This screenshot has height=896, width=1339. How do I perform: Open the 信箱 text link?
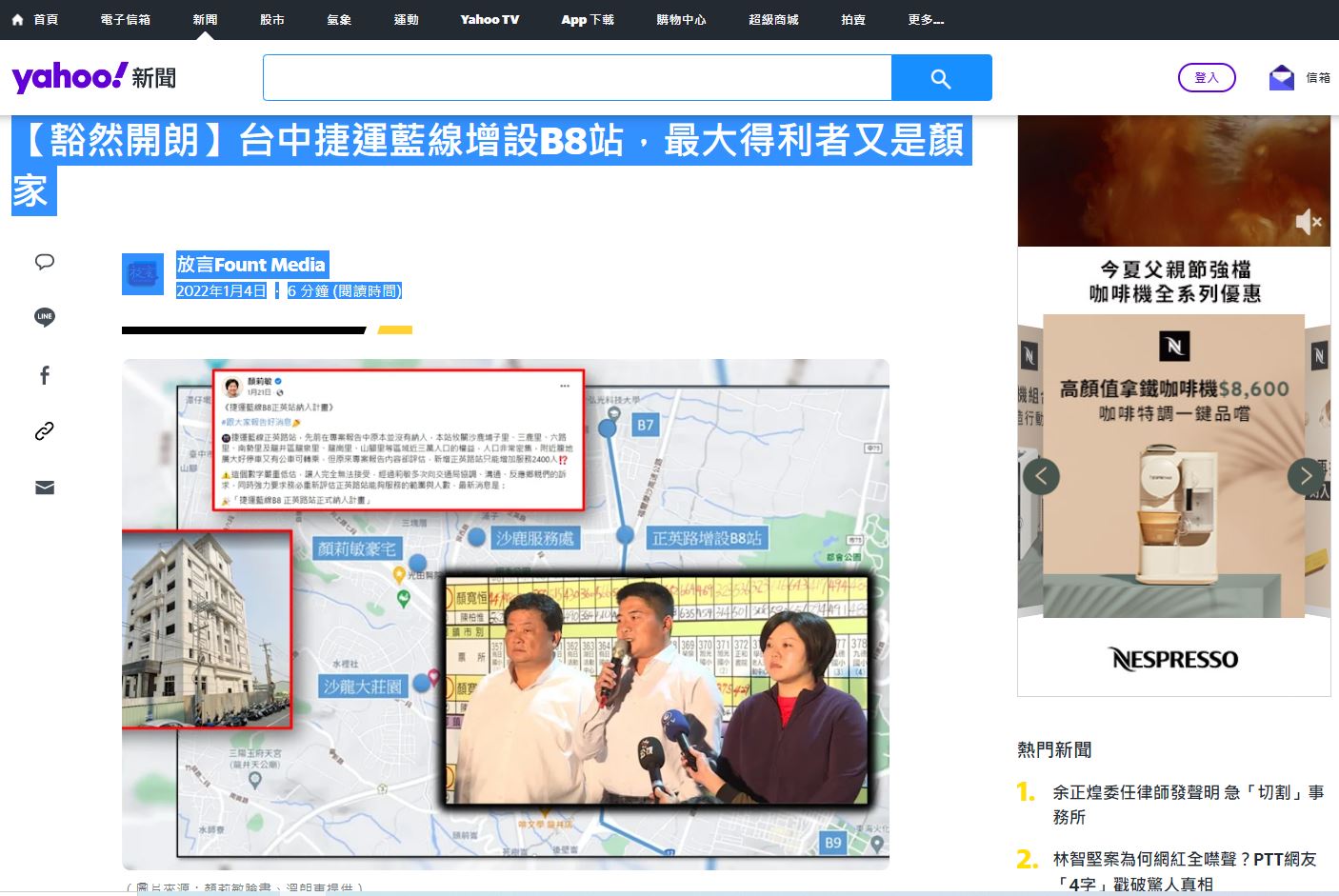click(x=1318, y=78)
